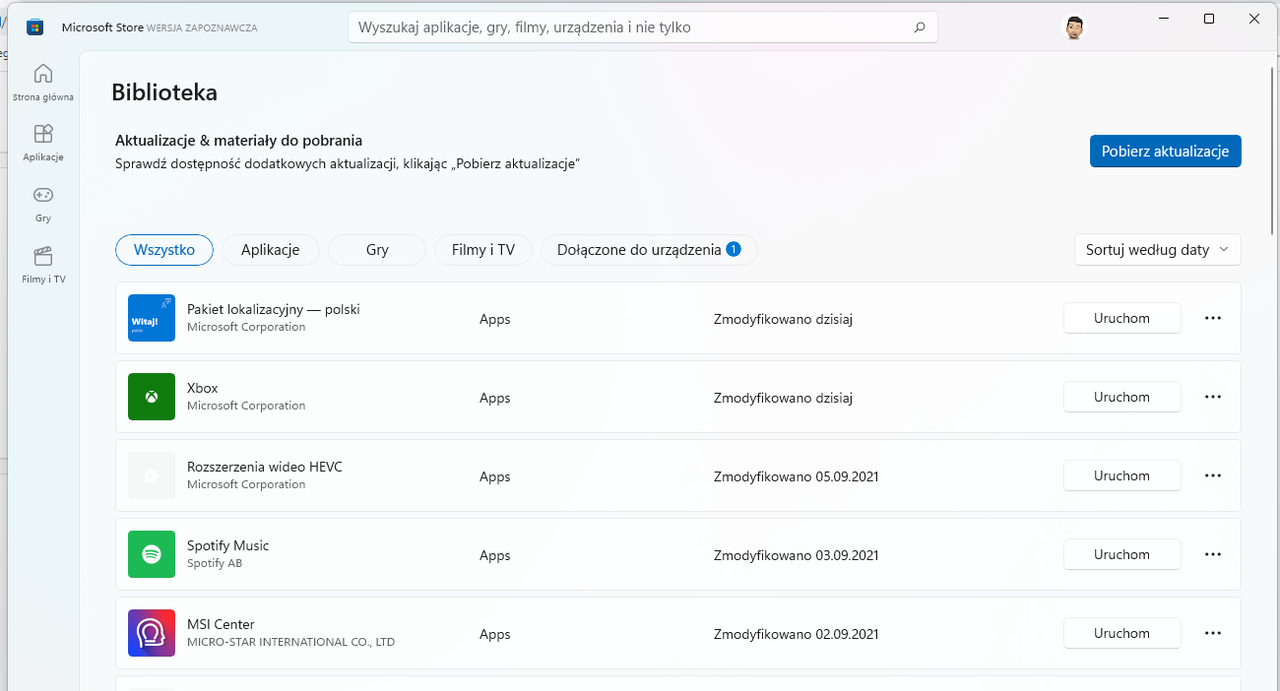This screenshot has height=691, width=1280.
Task: Click the search magnifier icon
Action: coord(920,28)
